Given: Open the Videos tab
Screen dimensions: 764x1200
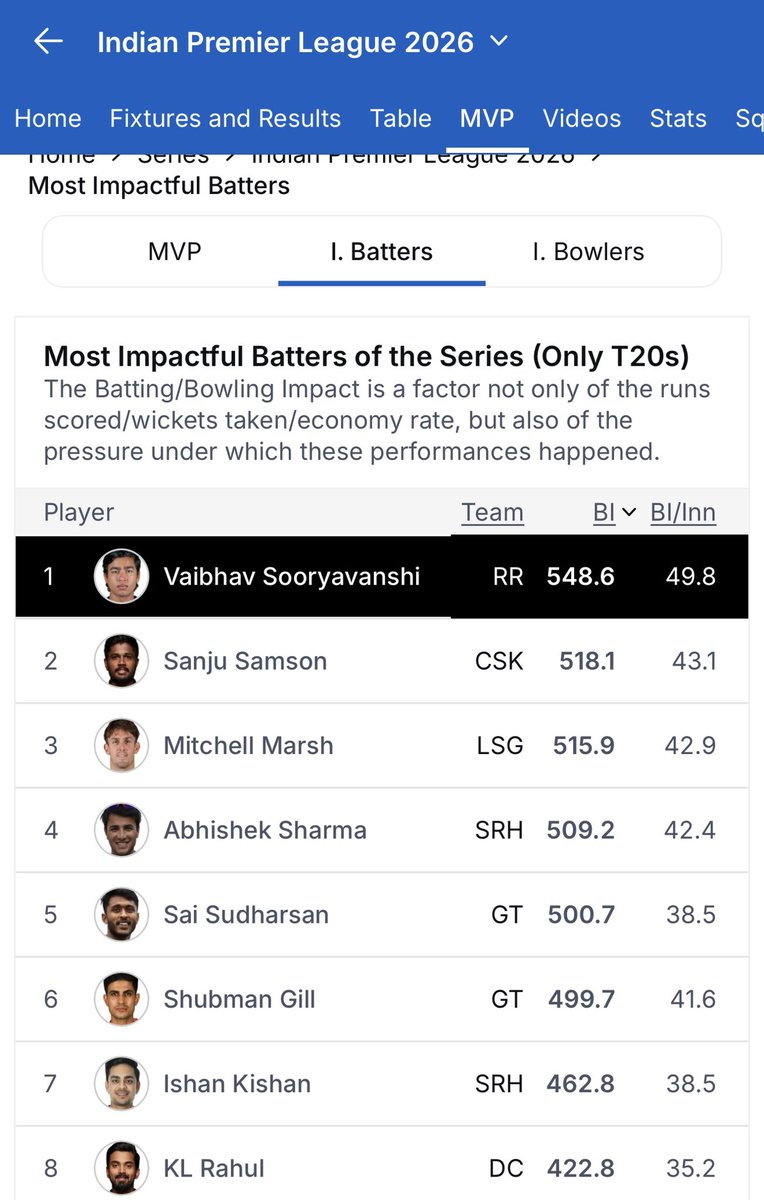Looking at the screenshot, I should click(582, 118).
